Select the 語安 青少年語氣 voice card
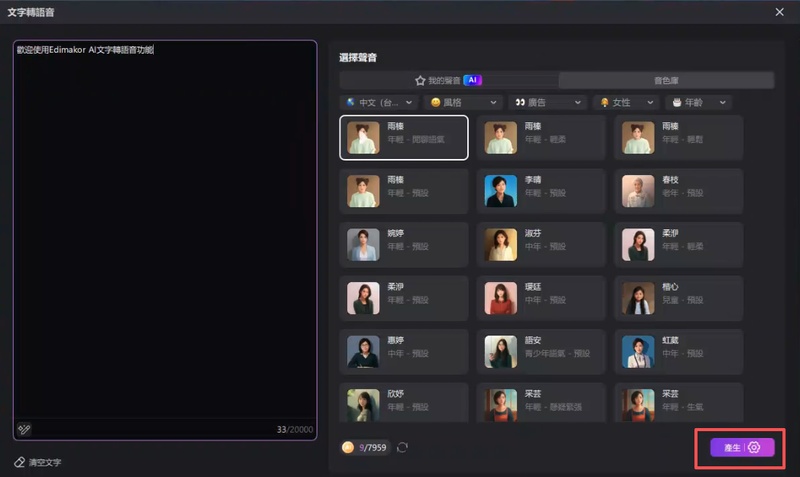Image resolution: width=800 pixels, height=477 pixels. pos(541,352)
